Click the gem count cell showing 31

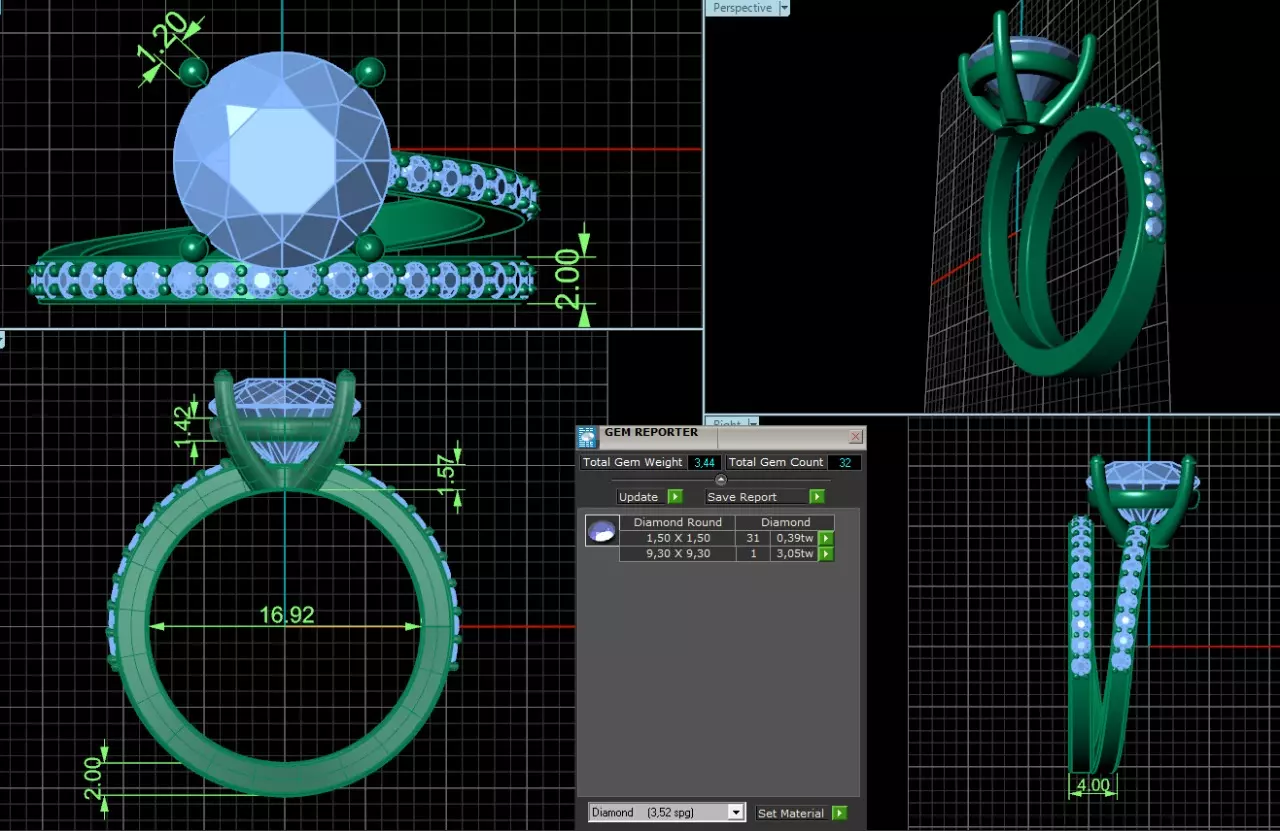point(753,538)
